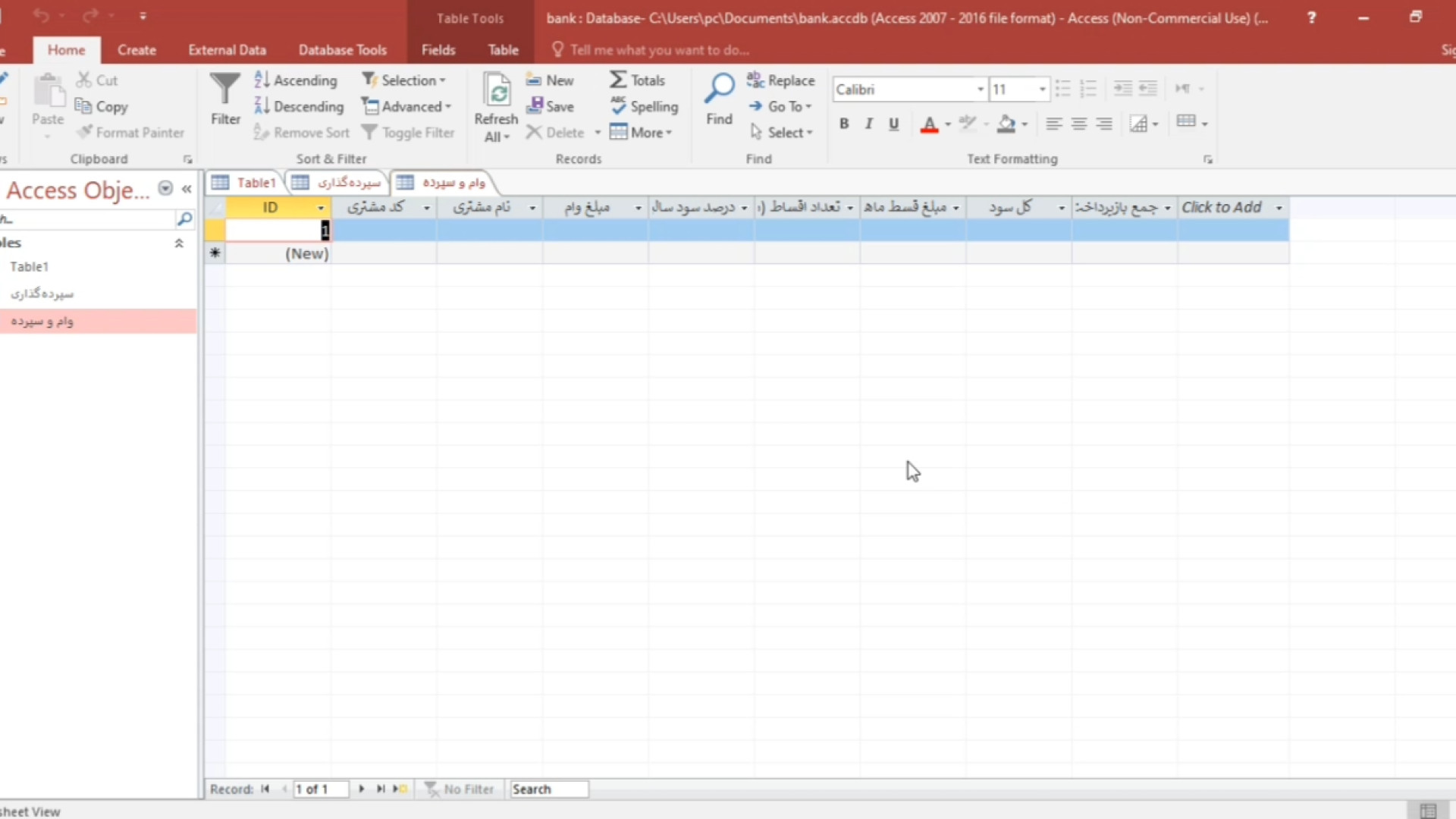Expand the ID column header dropdown
1456x819 pixels.
point(321,208)
